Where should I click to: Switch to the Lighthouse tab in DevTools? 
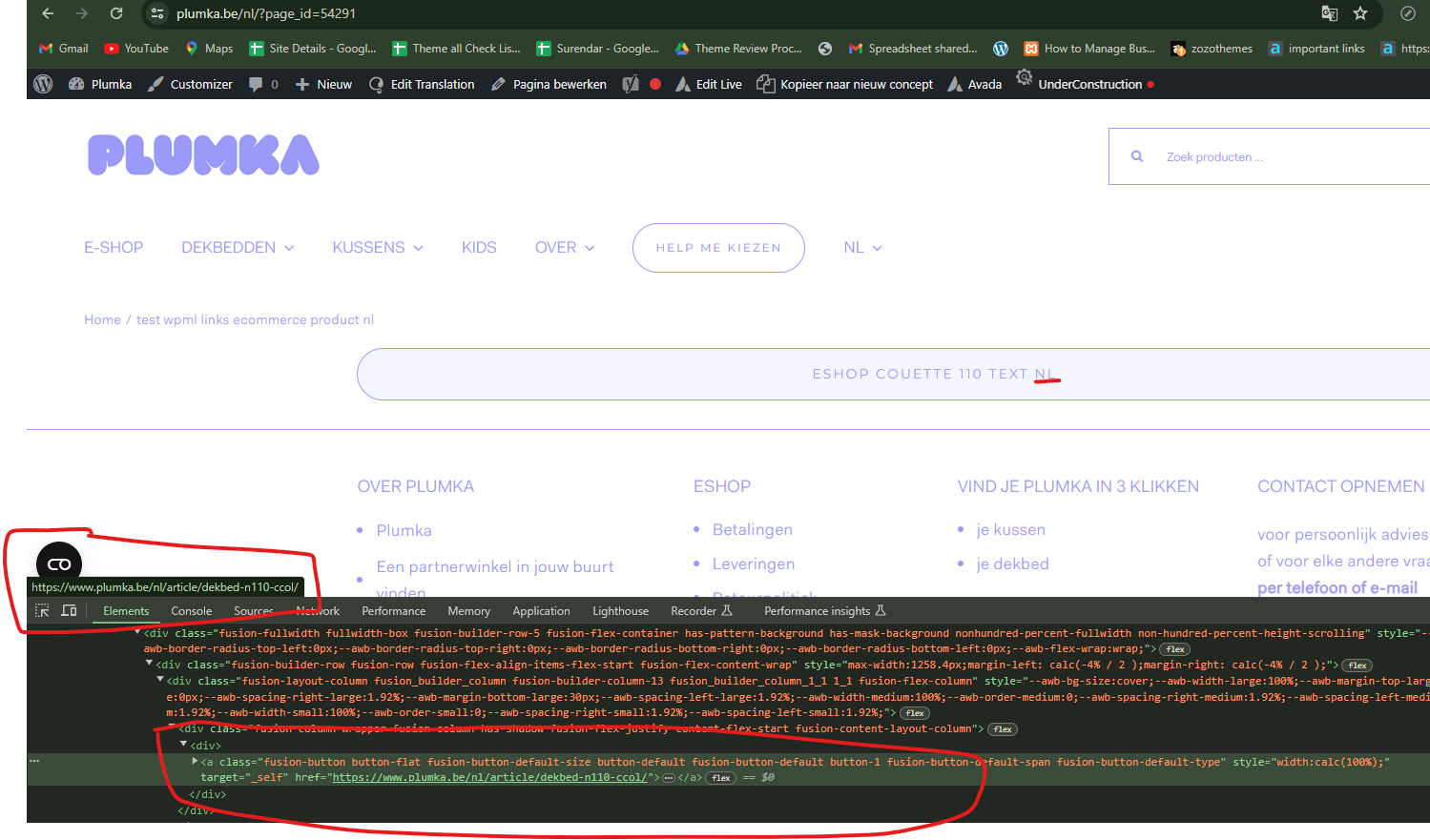620,611
